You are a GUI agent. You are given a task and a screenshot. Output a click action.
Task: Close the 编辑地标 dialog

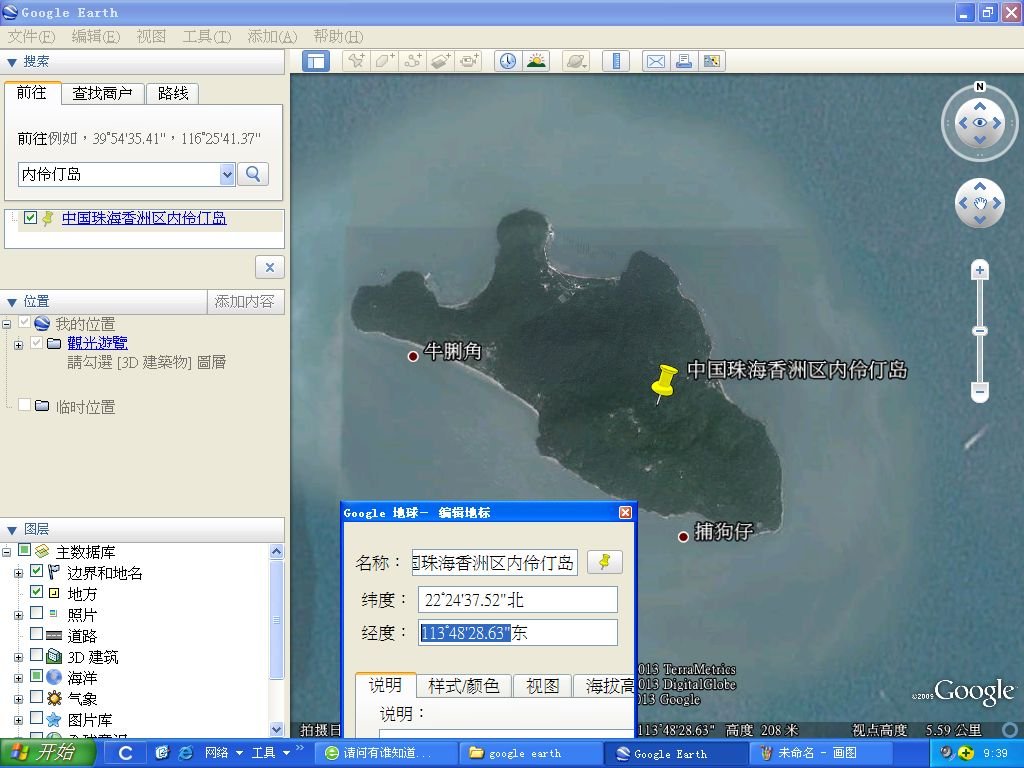coord(625,513)
